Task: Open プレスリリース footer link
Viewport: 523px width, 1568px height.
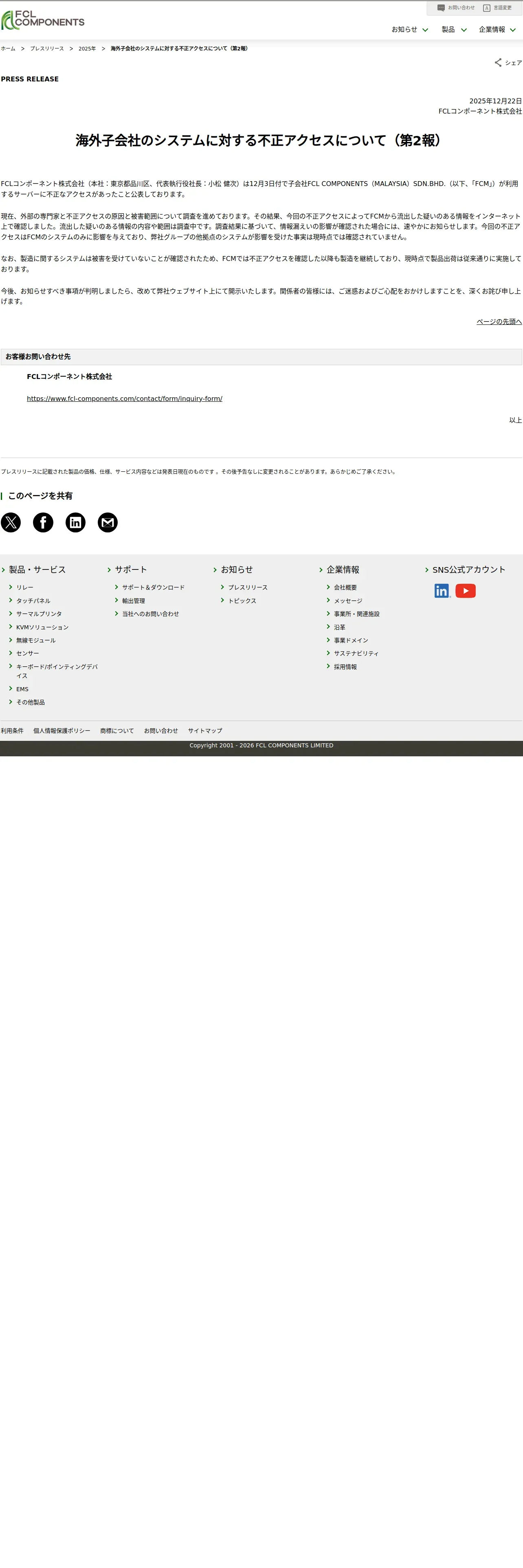Action: pyautogui.click(x=248, y=587)
